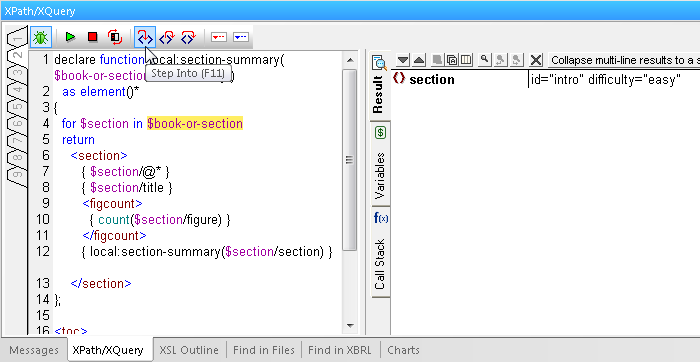
Task: Select XPath tab number 8
Action: [17, 158]
